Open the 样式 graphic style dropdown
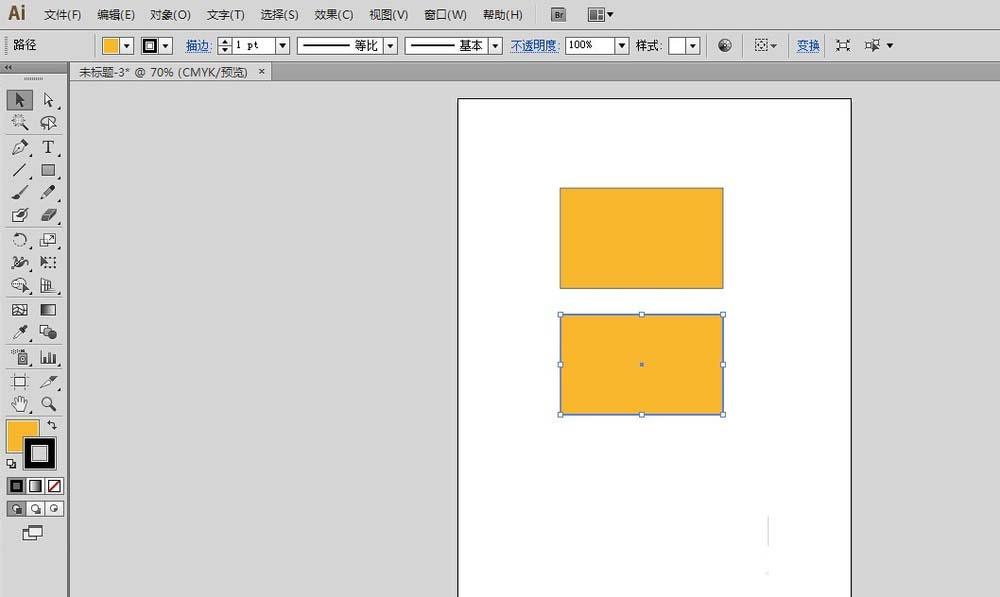 (693, 46)
